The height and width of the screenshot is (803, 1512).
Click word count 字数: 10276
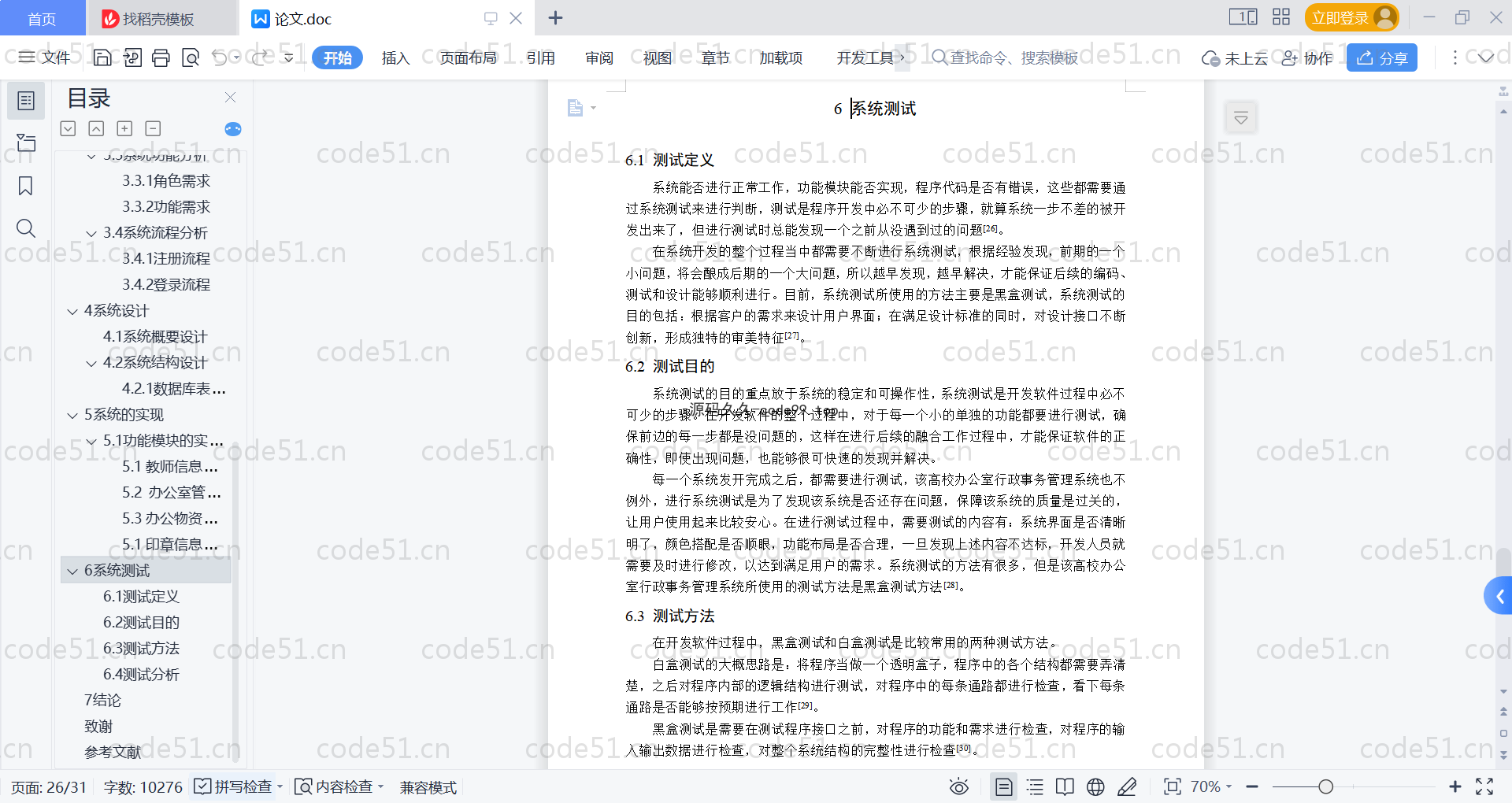point(143,787)
